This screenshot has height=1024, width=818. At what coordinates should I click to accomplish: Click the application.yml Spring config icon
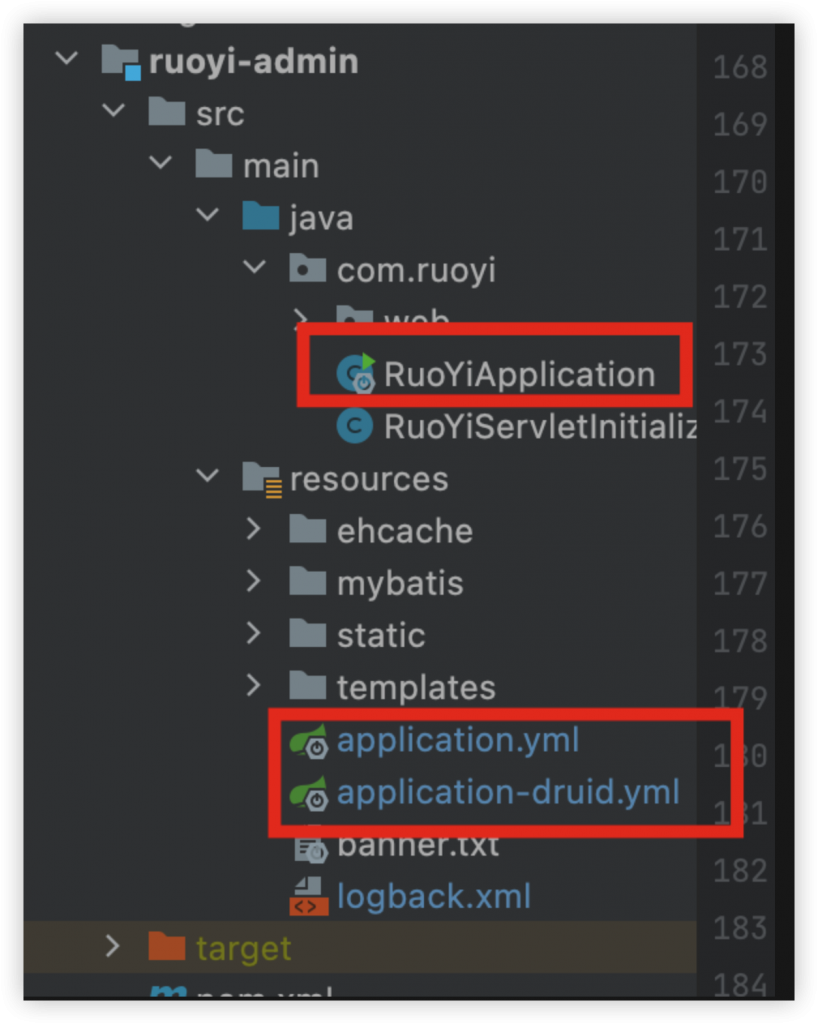pos(309,742)
